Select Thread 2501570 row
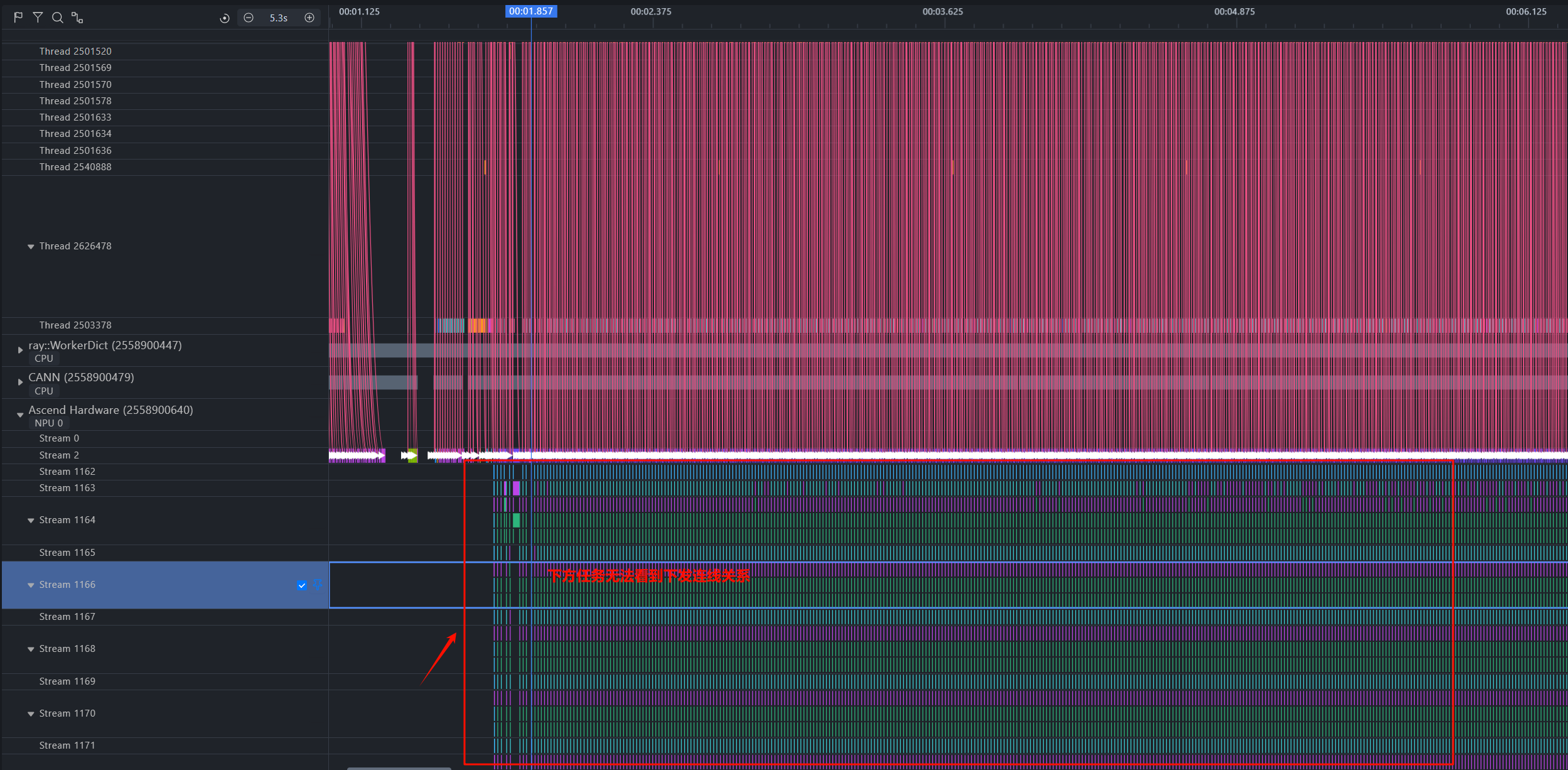Image resolution: width=1568 pixels, height=770 pixels. click(165, 85)
